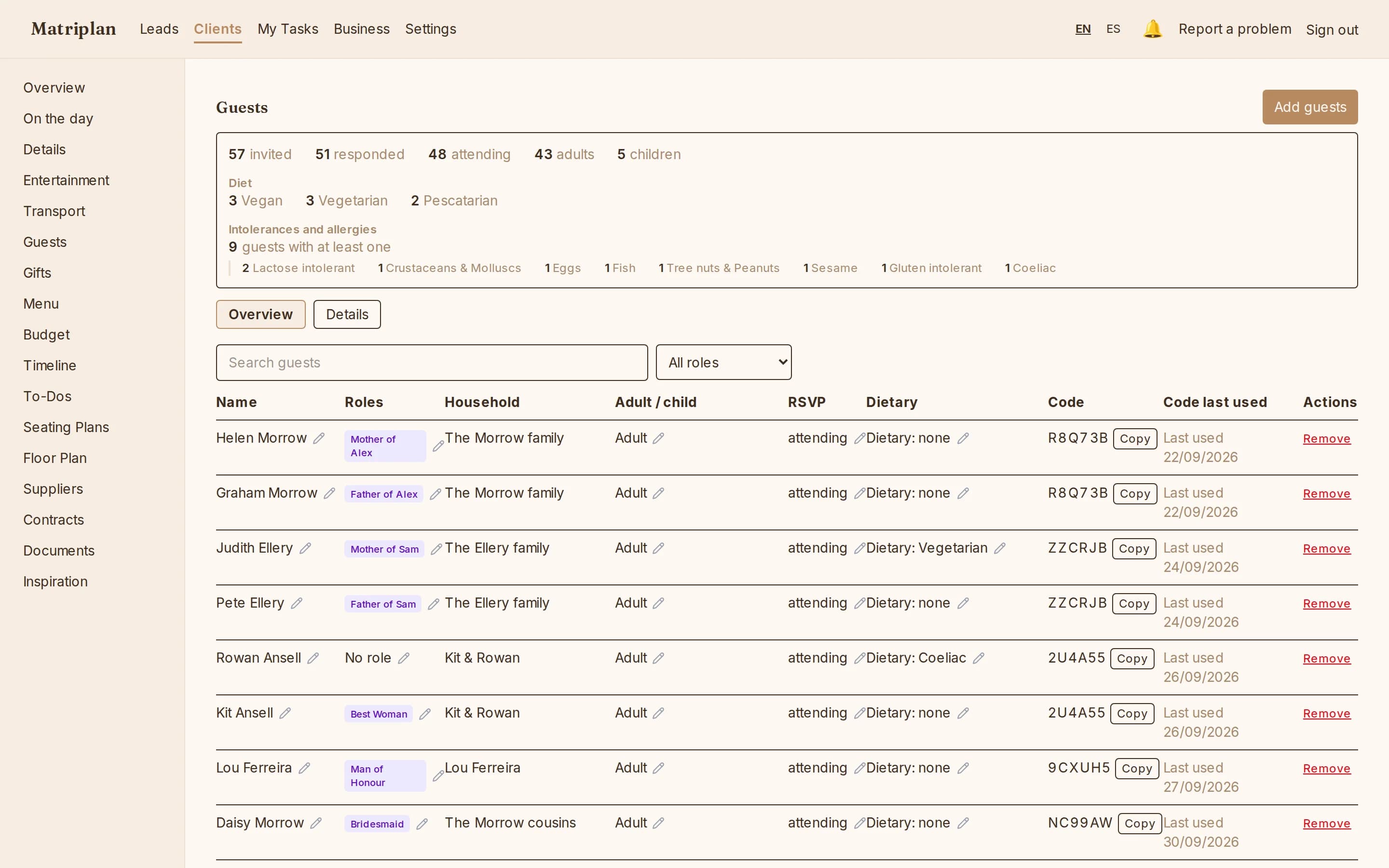Remove Daisy Morrow from guest list
Screen dimensions: 1389x868
(x=1326, y=824)
